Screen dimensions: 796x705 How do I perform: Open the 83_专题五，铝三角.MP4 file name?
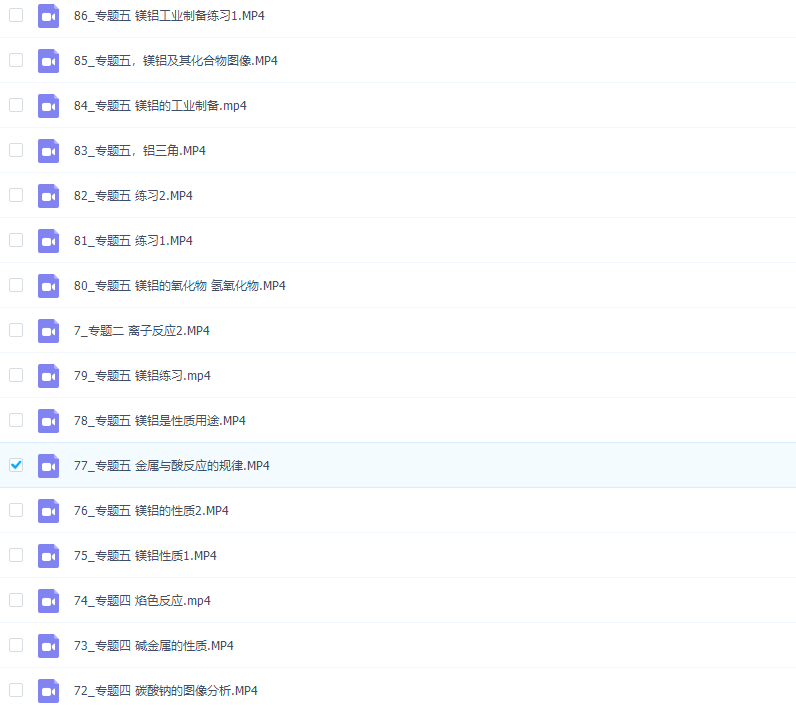coord(139,151)
